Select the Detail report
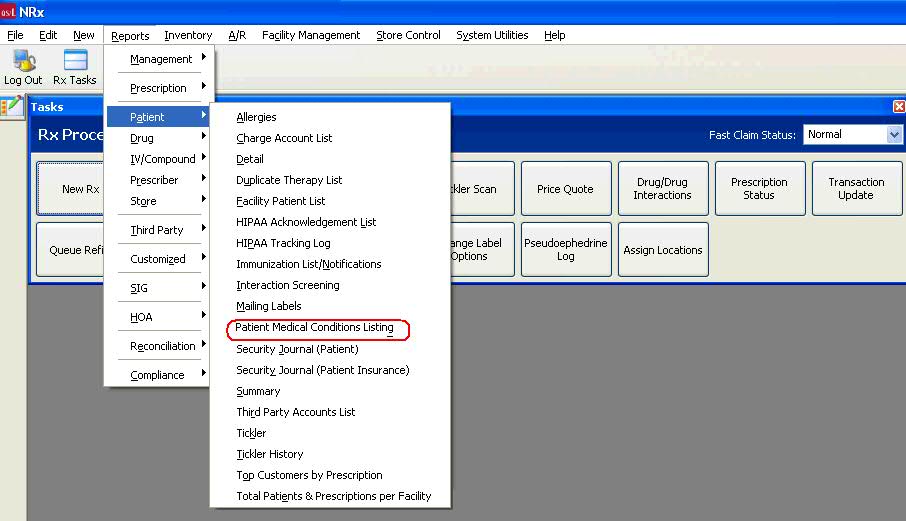This screenshot has height=521, width=906. click(330, 159)
